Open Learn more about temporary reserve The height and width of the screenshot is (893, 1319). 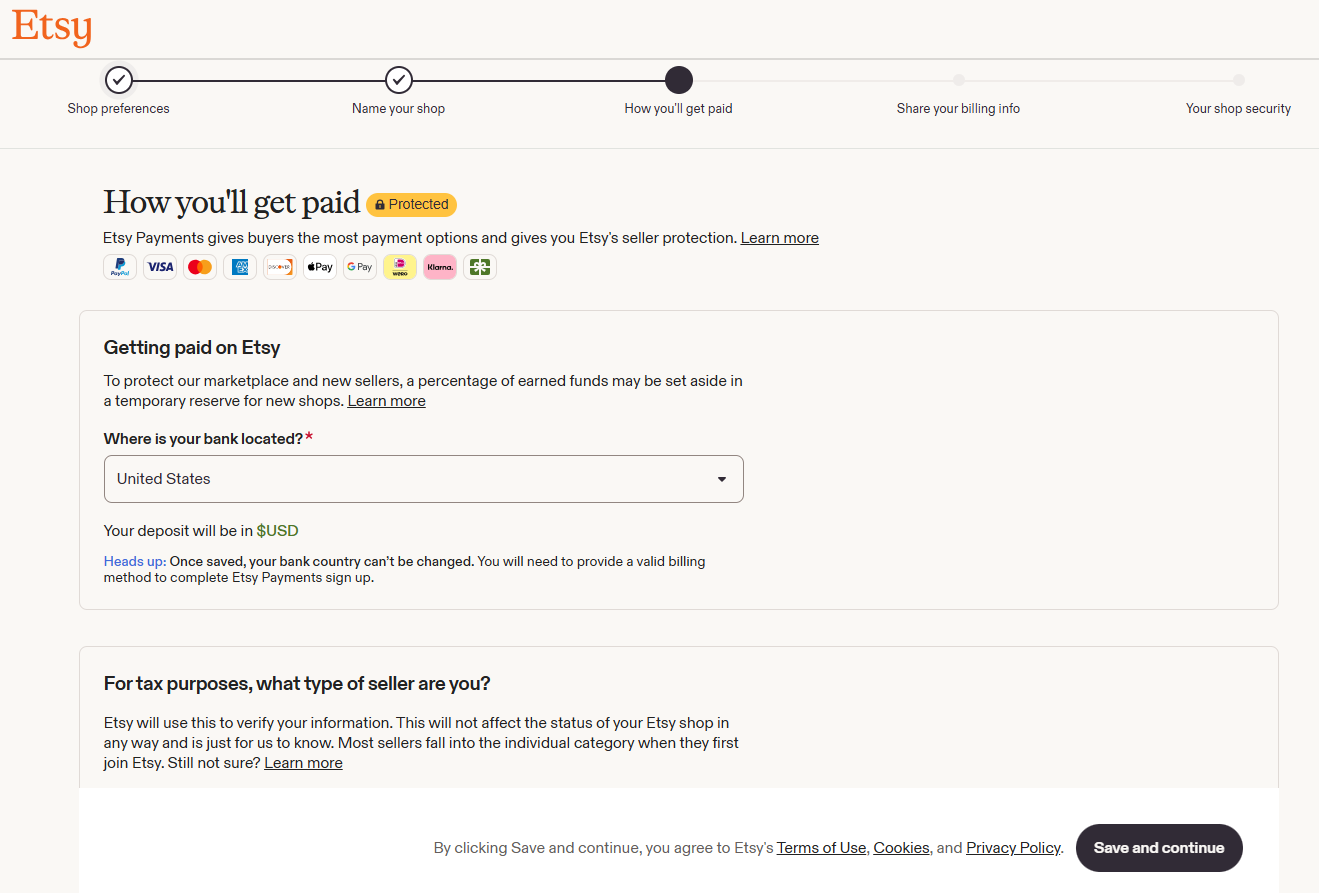[387, 401]
